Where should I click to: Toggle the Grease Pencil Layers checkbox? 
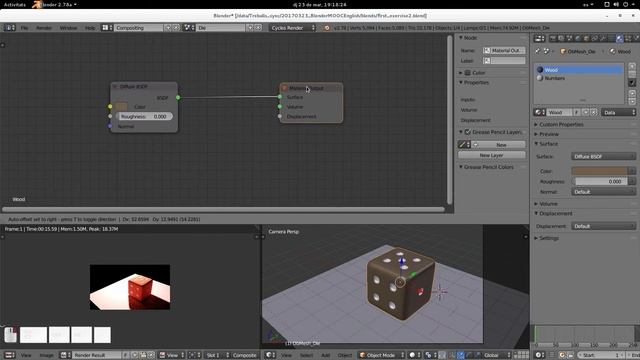click(x=468, y=132)
